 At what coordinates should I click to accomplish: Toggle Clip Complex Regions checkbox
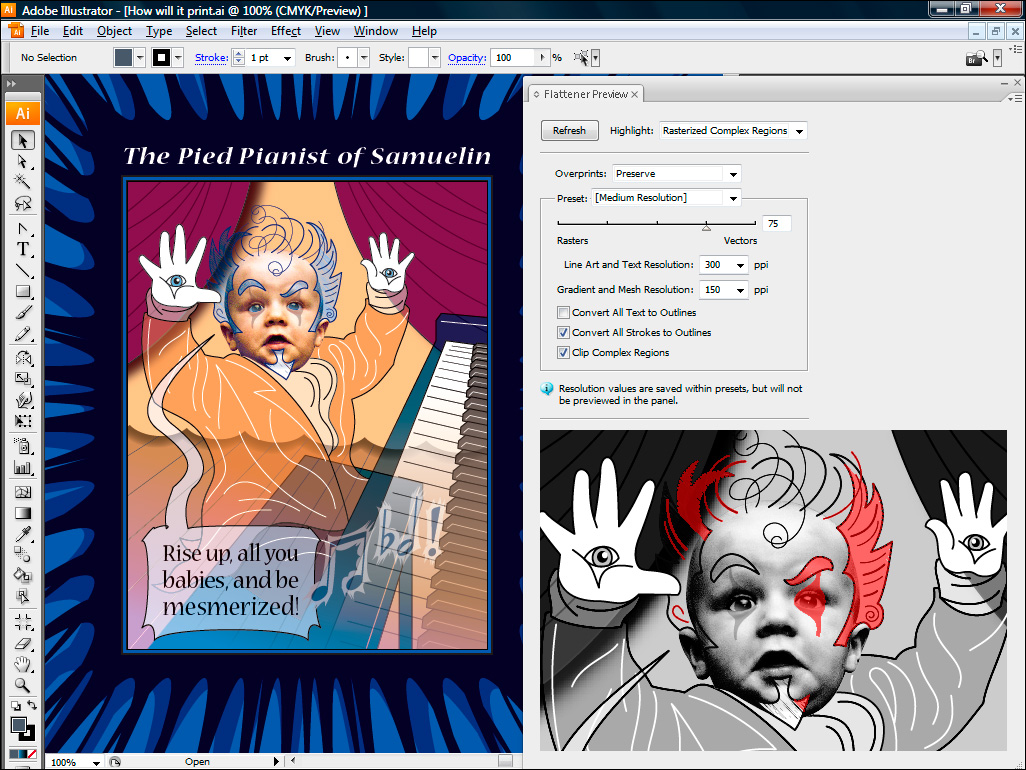[564, 353]
